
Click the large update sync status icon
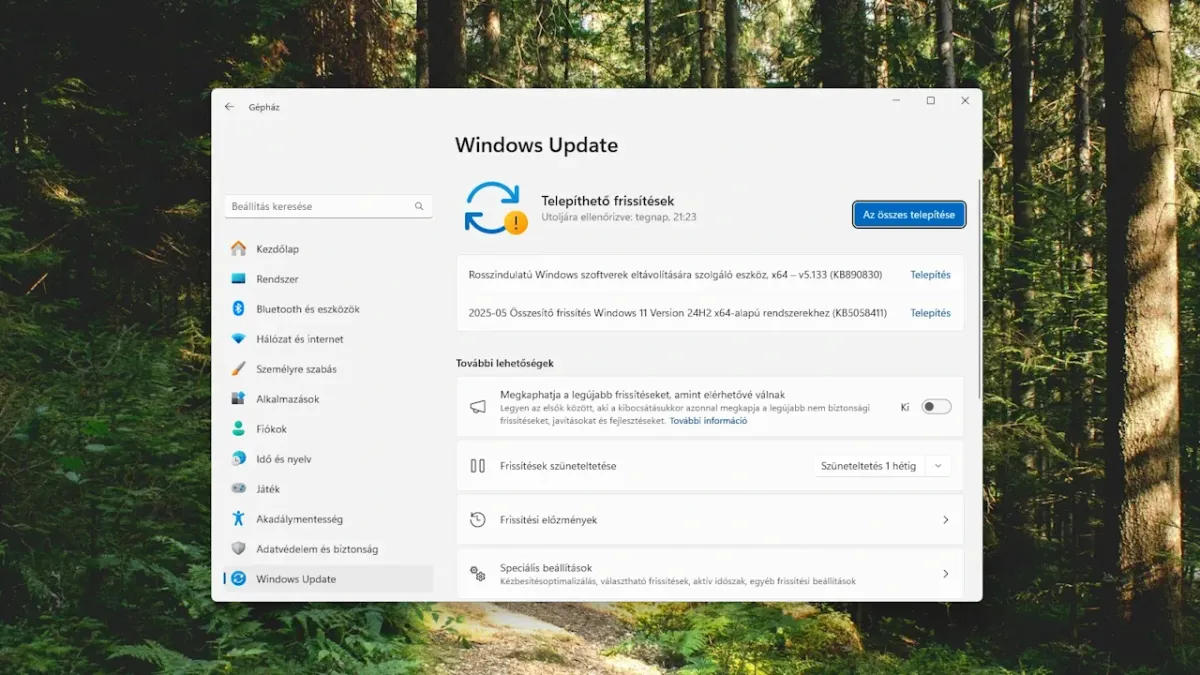click(495, 208)
